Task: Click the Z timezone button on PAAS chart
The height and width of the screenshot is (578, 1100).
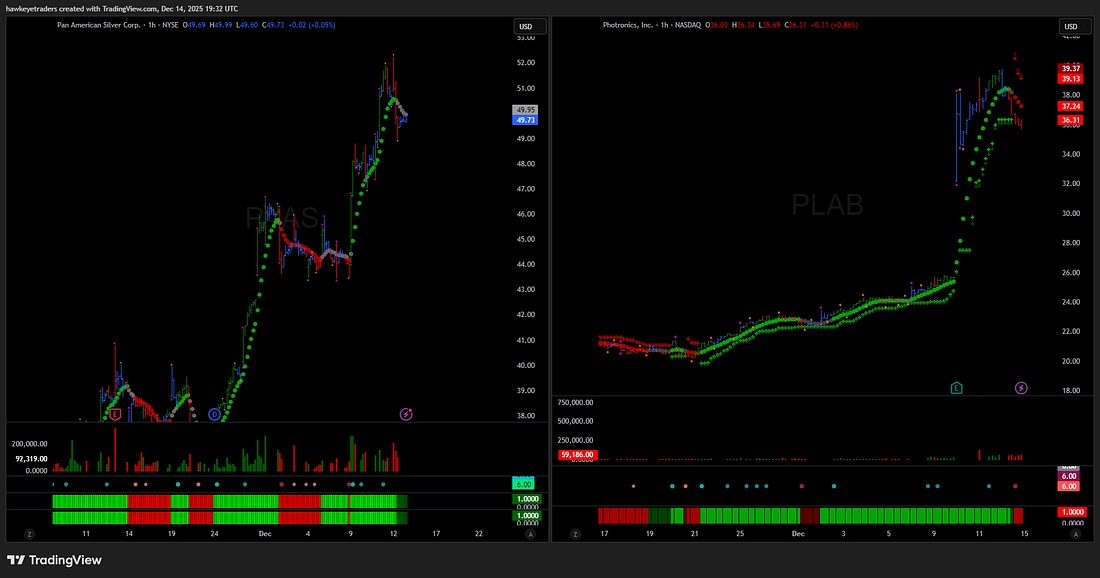Action: coord(29,534)
